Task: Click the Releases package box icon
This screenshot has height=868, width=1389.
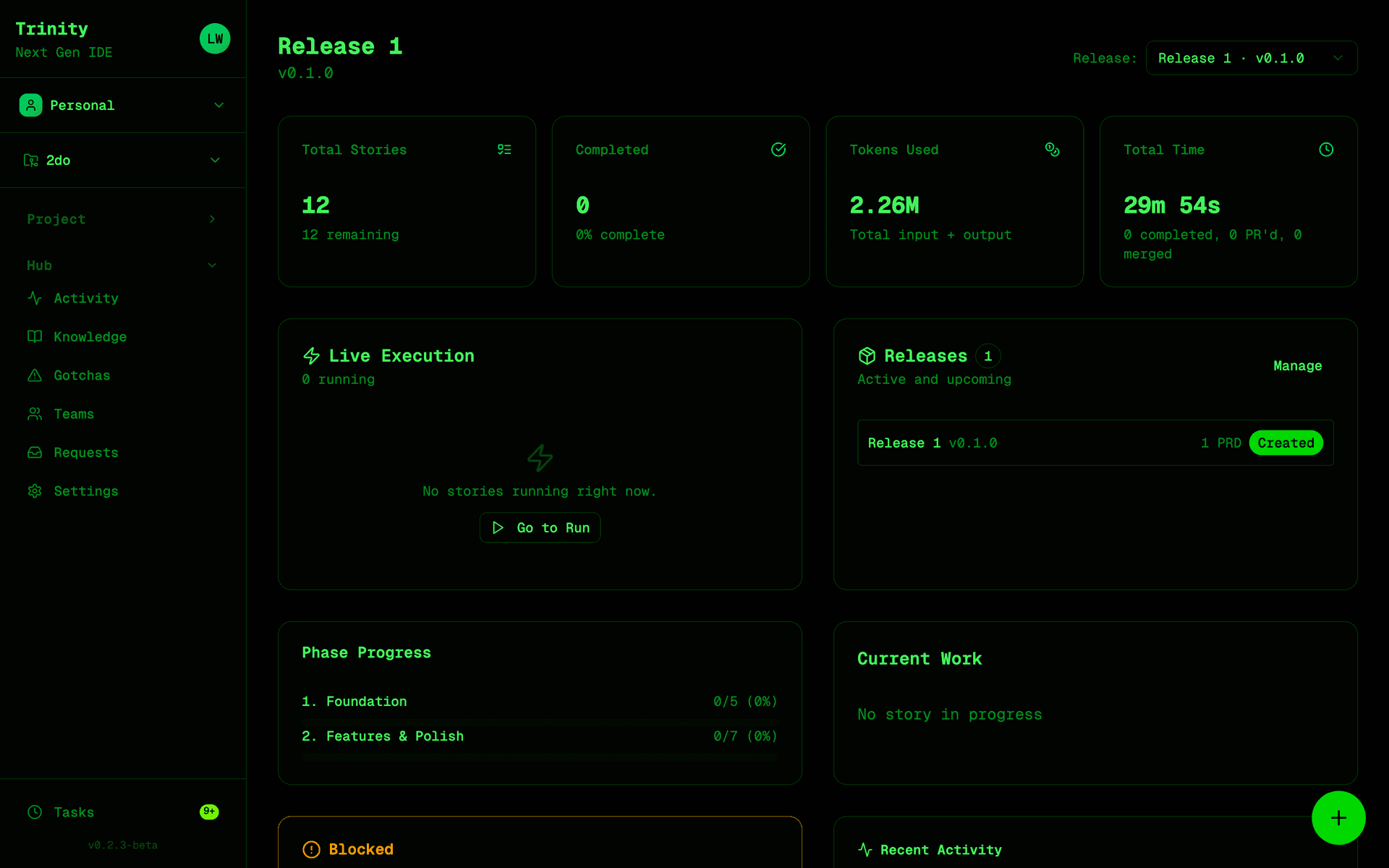Action: (x=867, y=356)
